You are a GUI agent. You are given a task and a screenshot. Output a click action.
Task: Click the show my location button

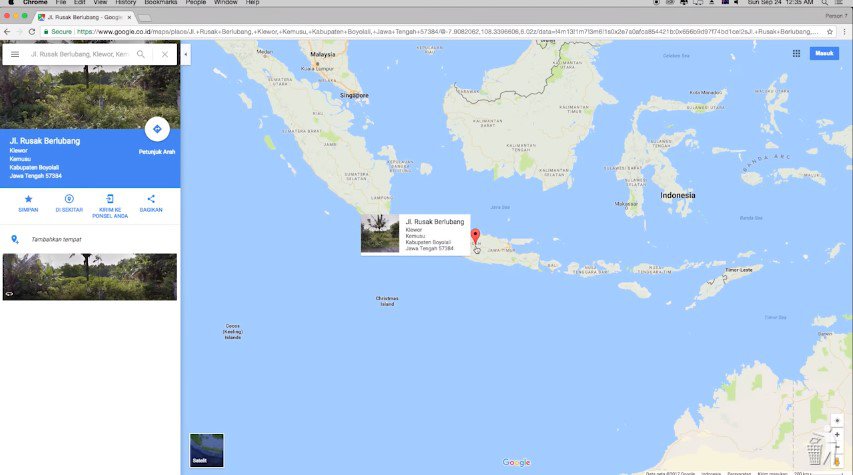pyautogui.click(x=837, y=421)
